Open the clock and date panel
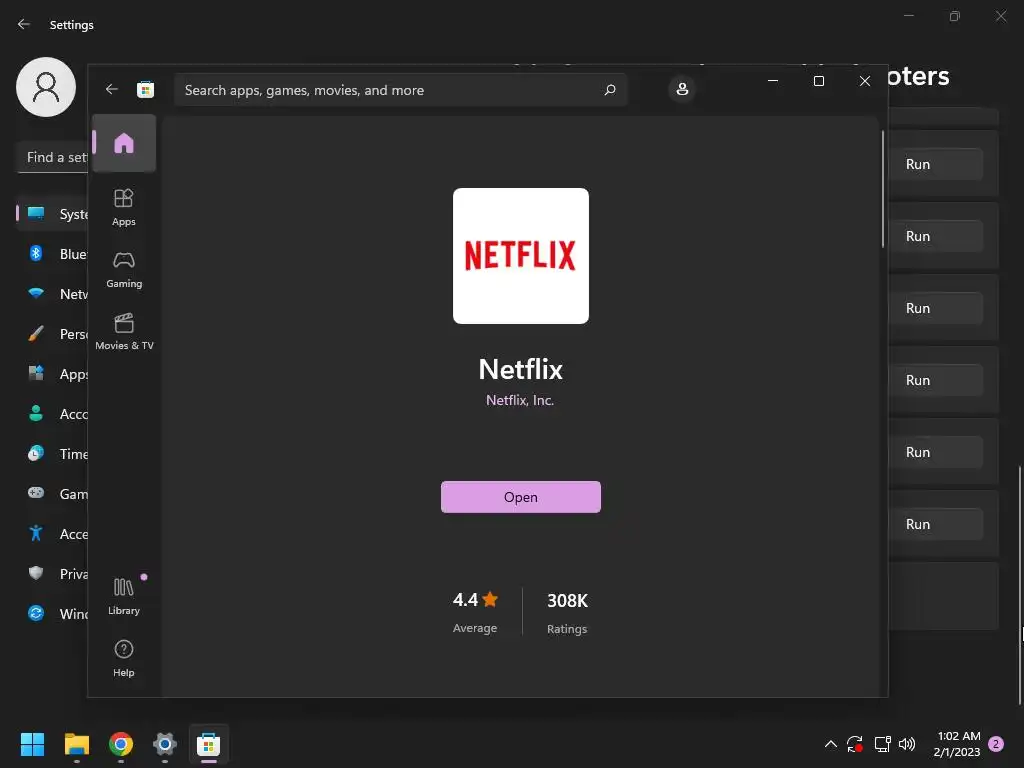1024x768 pixels. point(957,744)
